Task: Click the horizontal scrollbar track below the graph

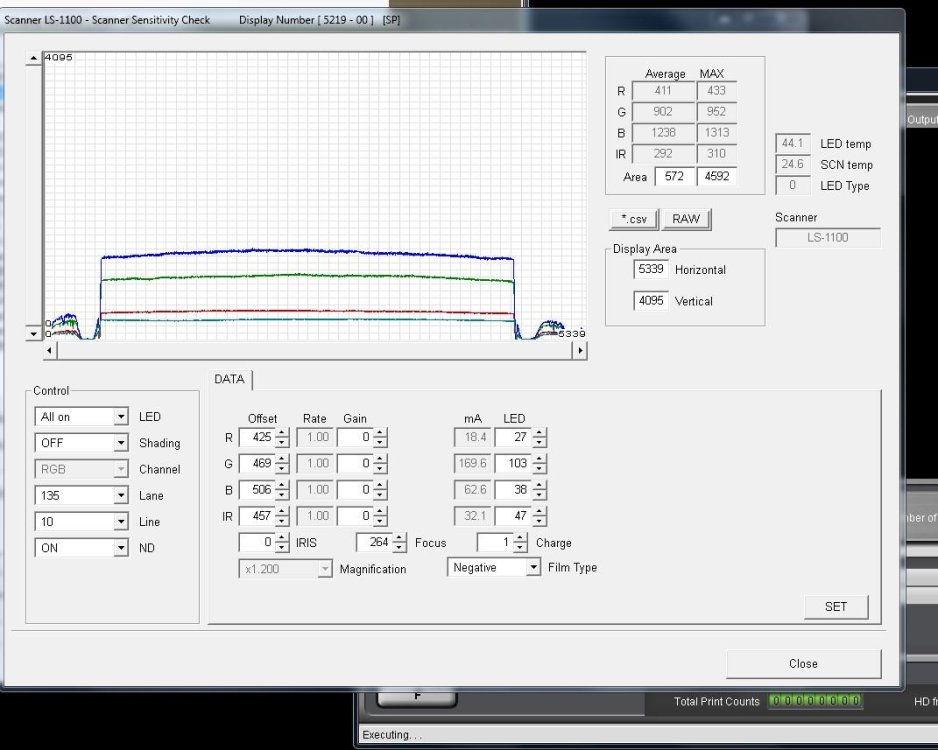Action: point(315,350)
